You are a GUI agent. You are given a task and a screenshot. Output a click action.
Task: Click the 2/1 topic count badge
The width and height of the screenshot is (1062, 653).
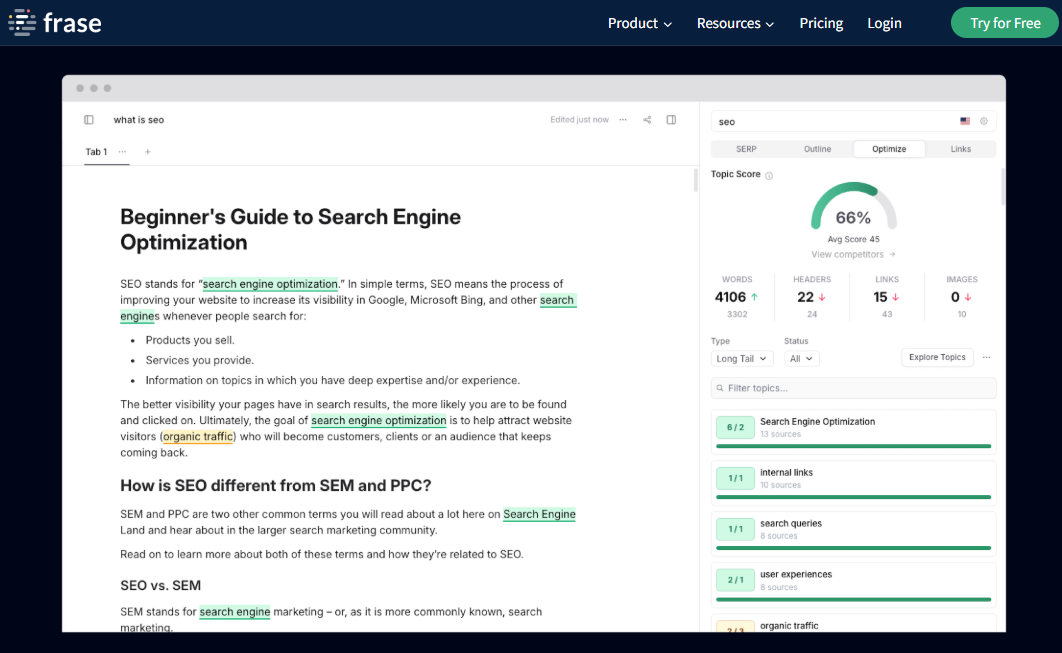pos(736,580)
